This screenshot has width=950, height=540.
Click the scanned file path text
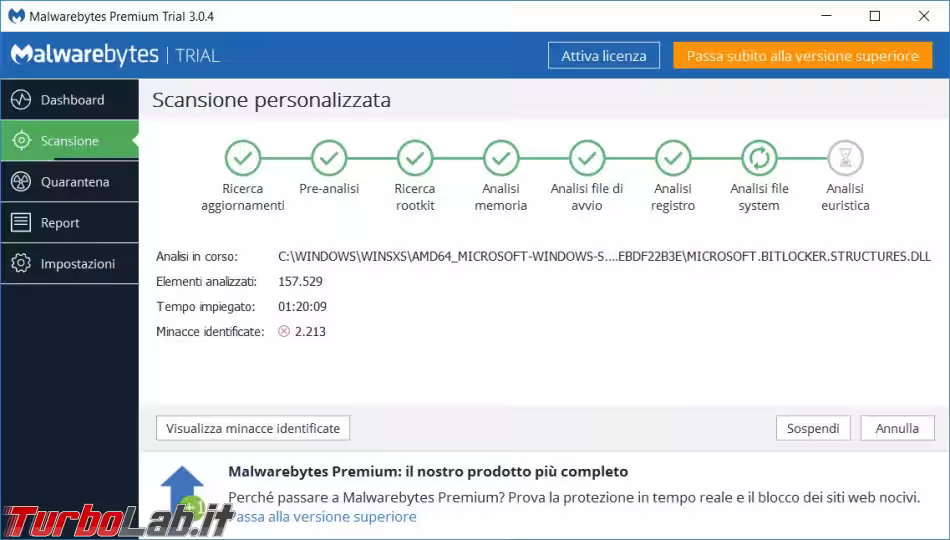[x=604, y=256]
